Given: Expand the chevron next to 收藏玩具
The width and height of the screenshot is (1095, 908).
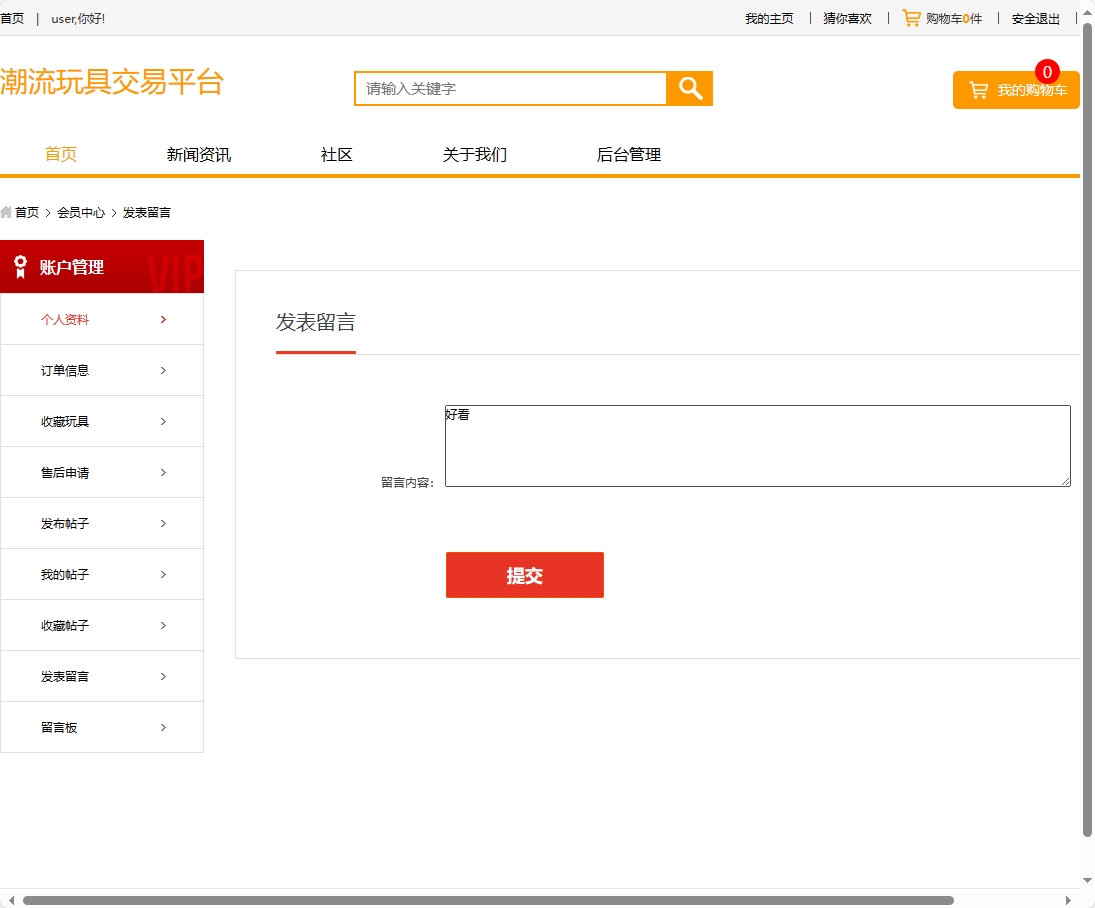Looking at the screenshot, I should (x=163, y=421).
